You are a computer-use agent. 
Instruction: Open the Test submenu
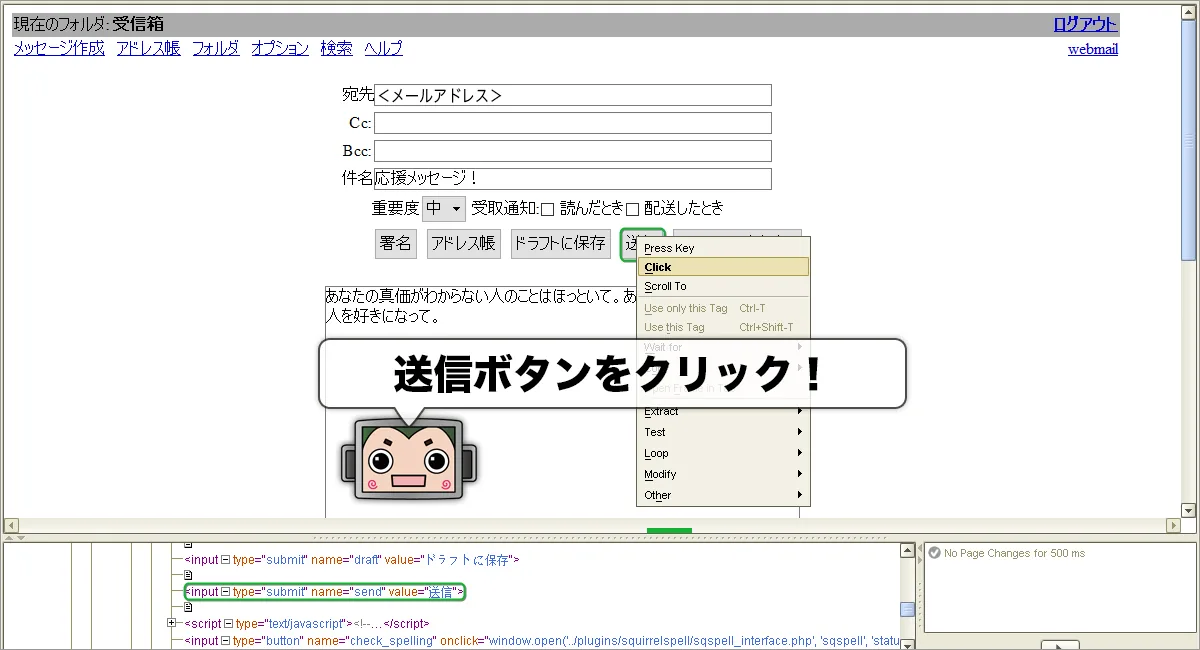[723, 432]
